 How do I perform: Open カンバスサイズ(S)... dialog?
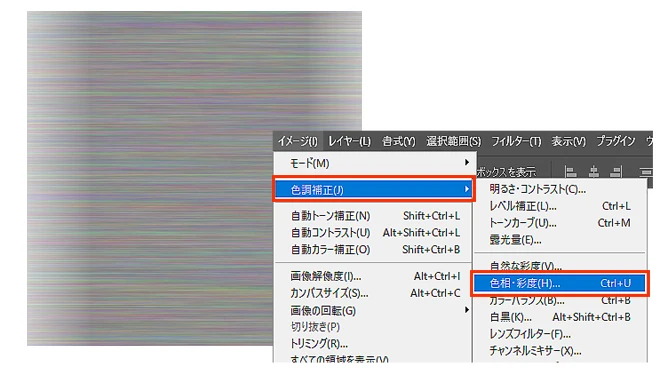point(374,293)
